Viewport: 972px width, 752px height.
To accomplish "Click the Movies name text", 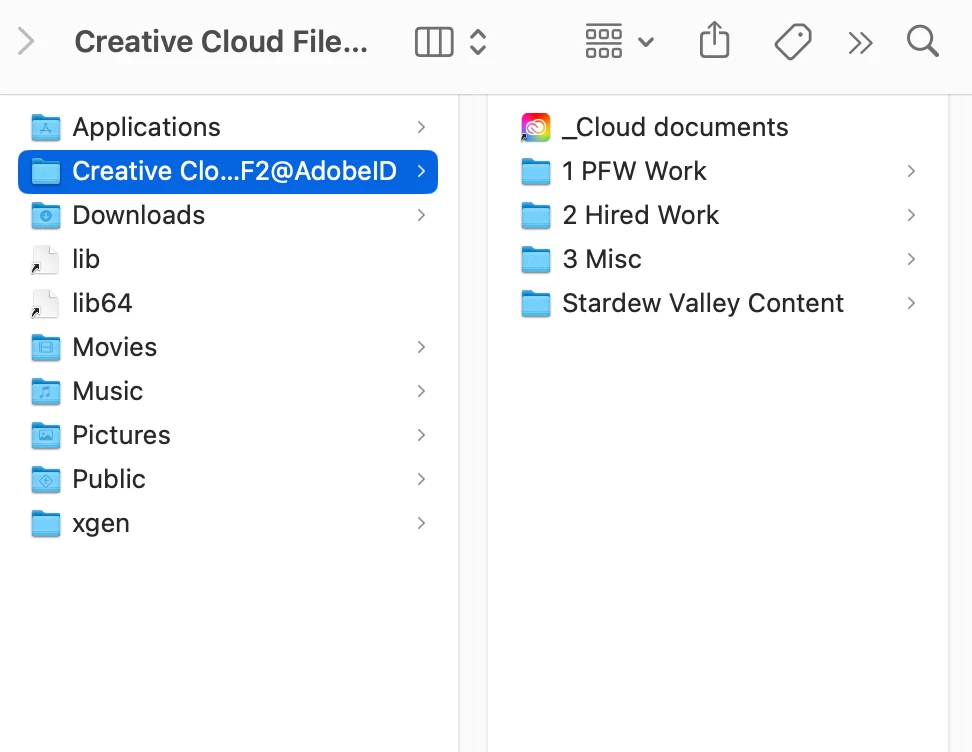I will pos(115,347).
